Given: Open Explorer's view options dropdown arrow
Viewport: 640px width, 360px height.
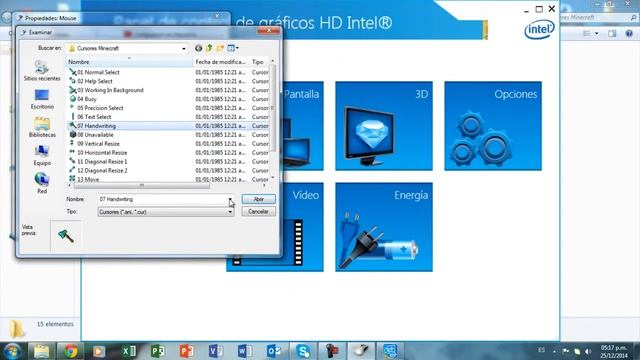Looking at the screenshot, I should click(597, 33).
